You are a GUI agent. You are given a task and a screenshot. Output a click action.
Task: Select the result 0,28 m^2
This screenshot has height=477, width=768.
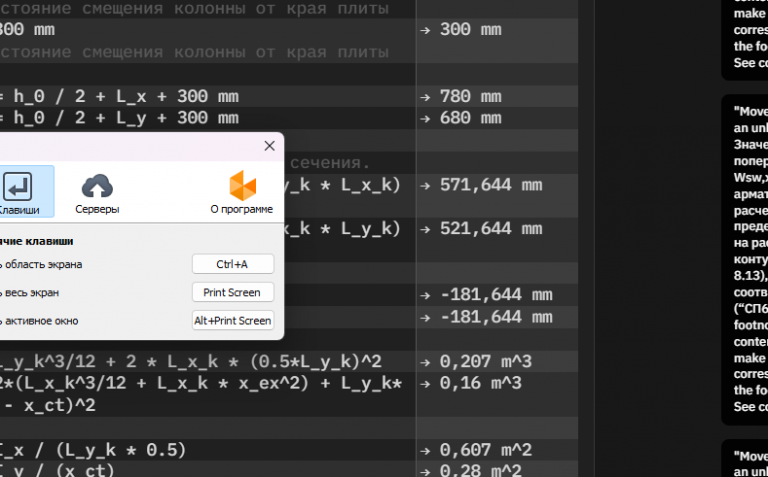(480, 470)
